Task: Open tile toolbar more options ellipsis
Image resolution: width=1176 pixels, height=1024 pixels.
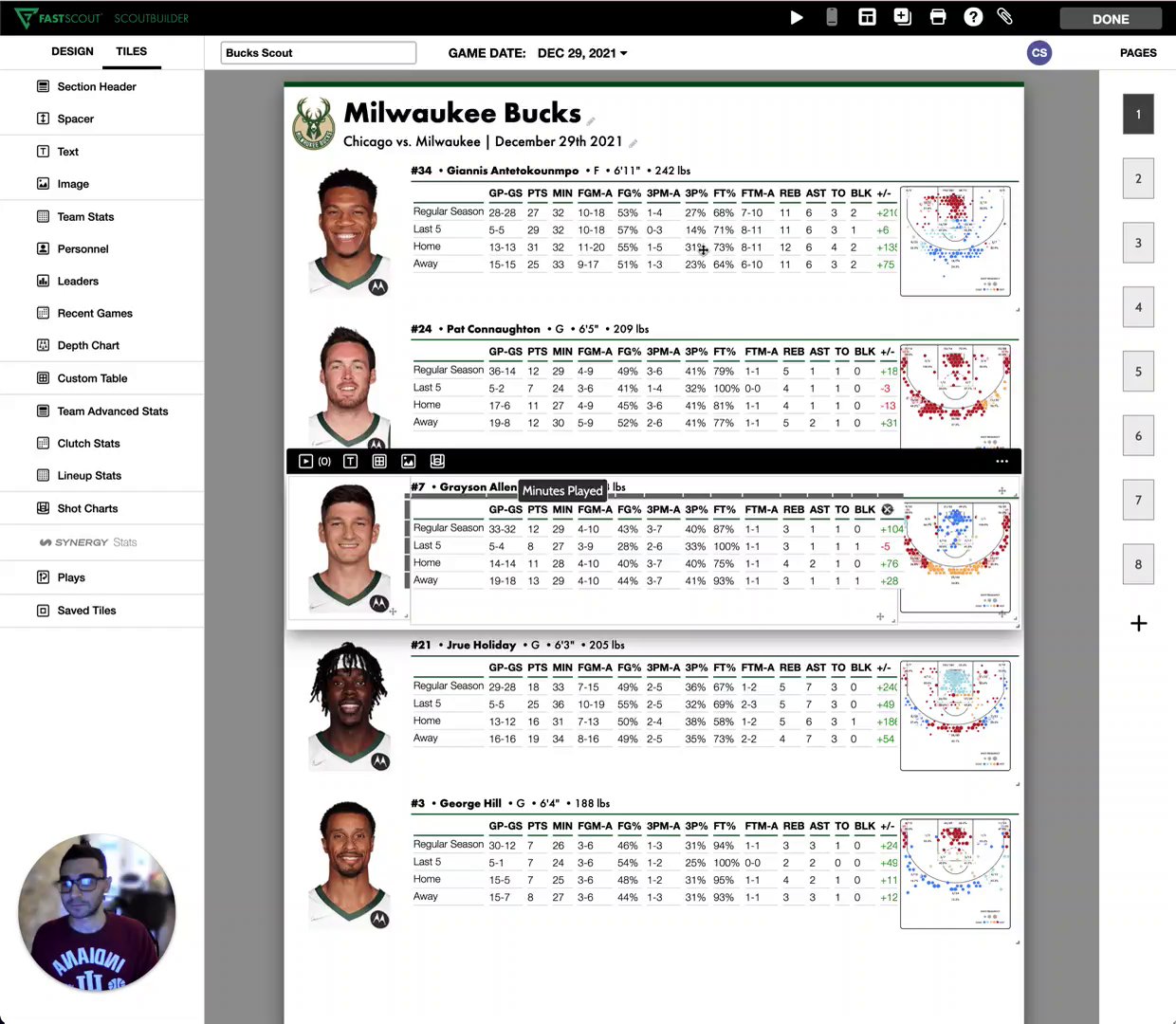Action: [x=1001, y=461]
